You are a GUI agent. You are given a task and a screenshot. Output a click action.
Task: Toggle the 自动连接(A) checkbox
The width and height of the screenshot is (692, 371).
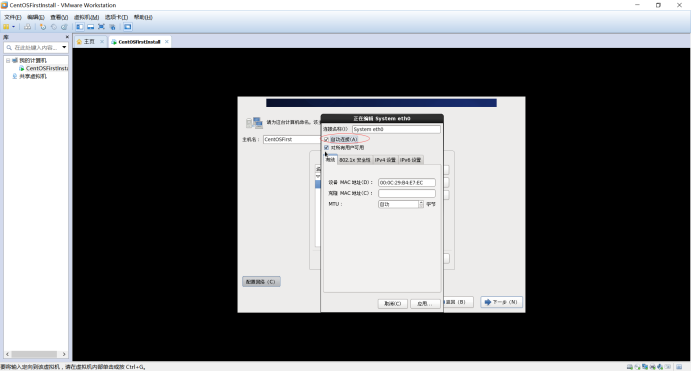click(x=327, y=139)
